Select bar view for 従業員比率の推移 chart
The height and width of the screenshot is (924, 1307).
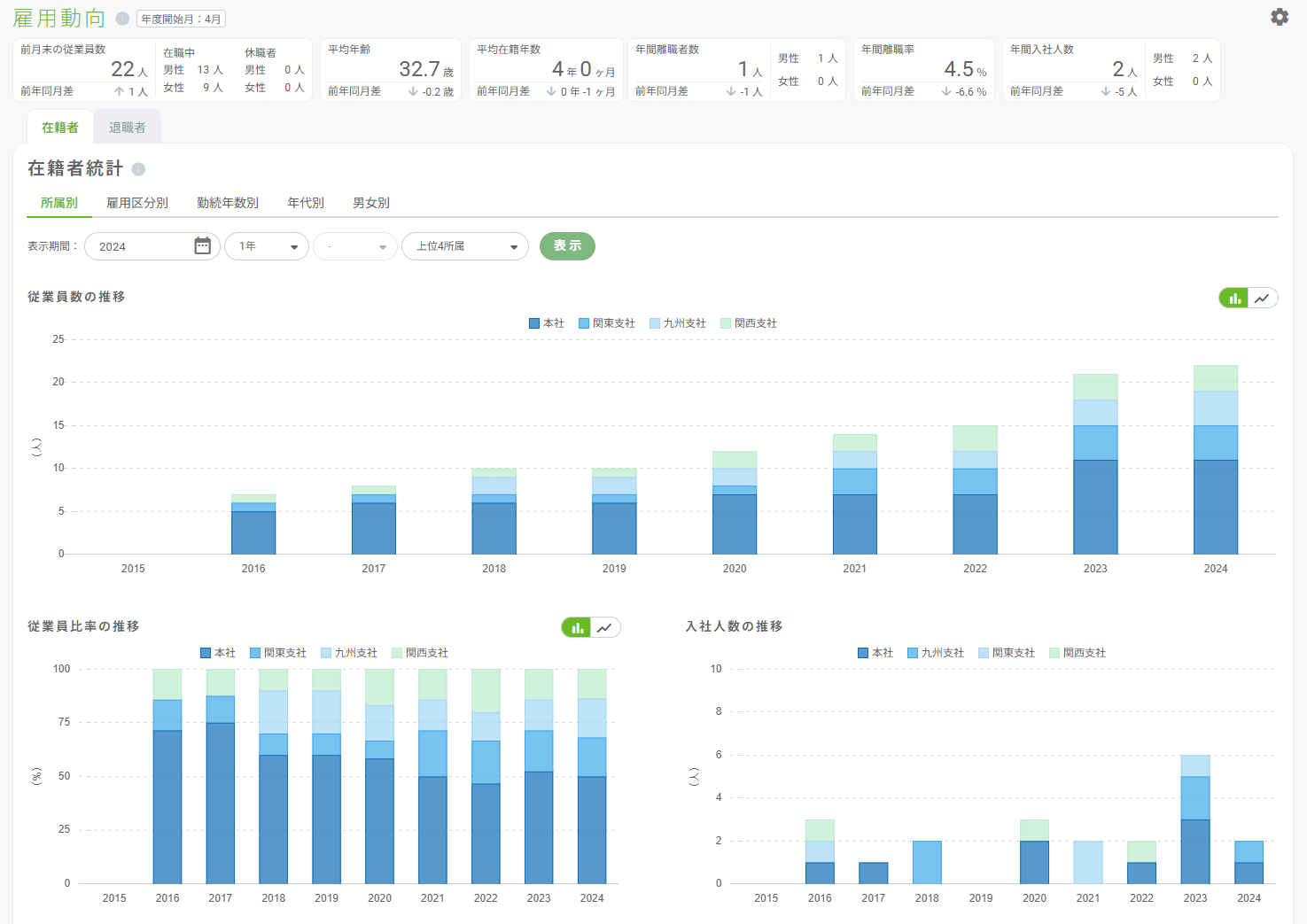pos(577,628)
